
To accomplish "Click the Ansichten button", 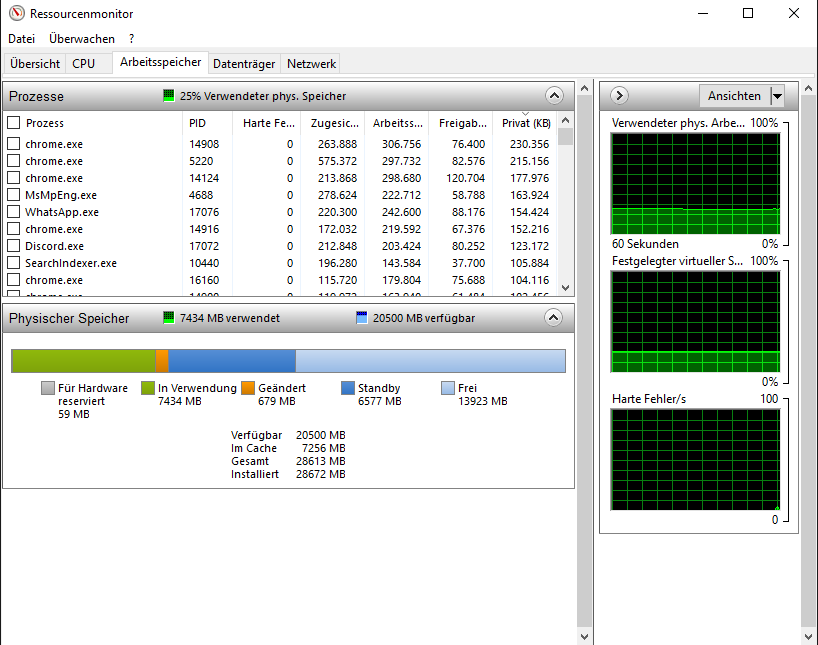I will [735, 96].
